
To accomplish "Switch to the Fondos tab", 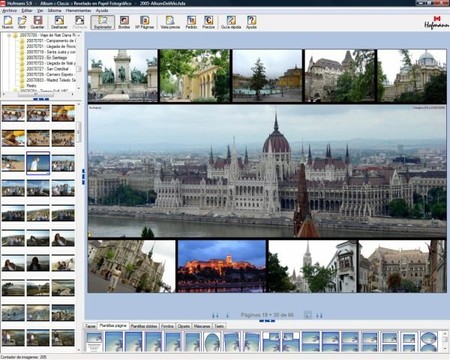I will (x=167, y=326).
